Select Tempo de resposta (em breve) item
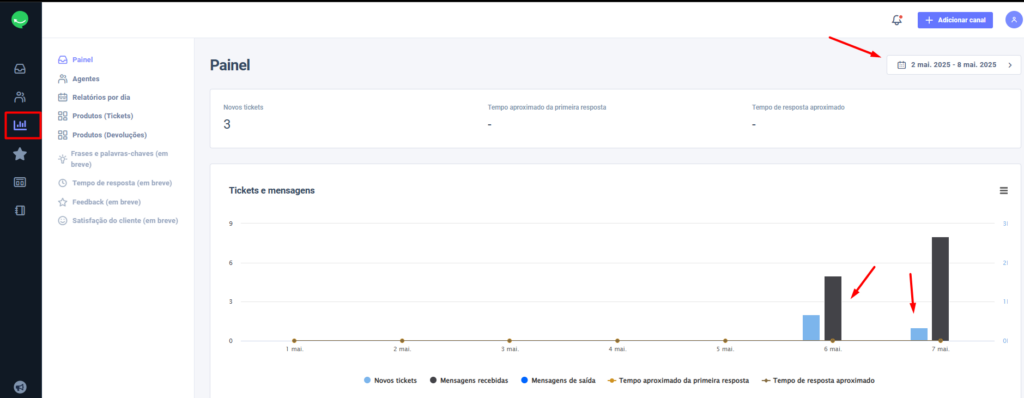The height and width of the screenshot is (398, 1024). (x=122, y=183)
